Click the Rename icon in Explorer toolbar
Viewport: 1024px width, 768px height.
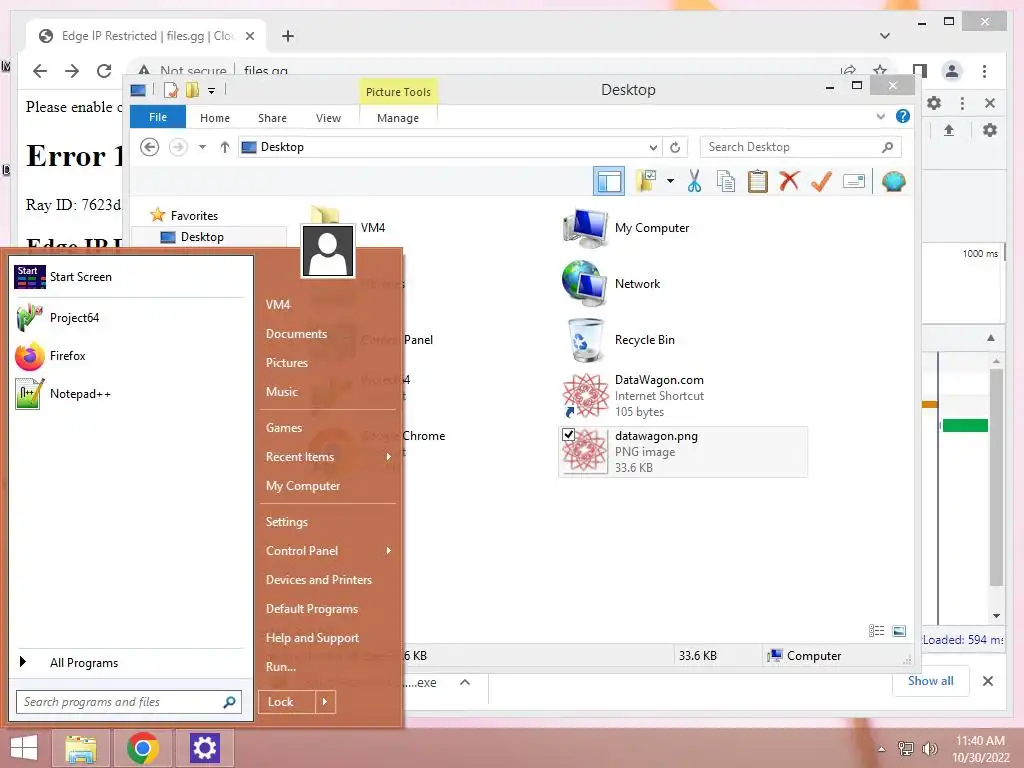tap(854, 181)
